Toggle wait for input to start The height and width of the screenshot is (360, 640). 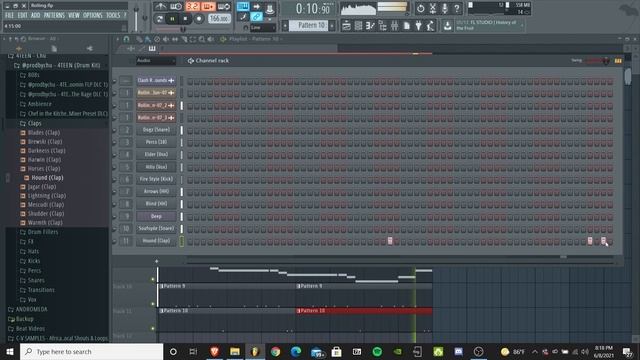click(176, 7)
